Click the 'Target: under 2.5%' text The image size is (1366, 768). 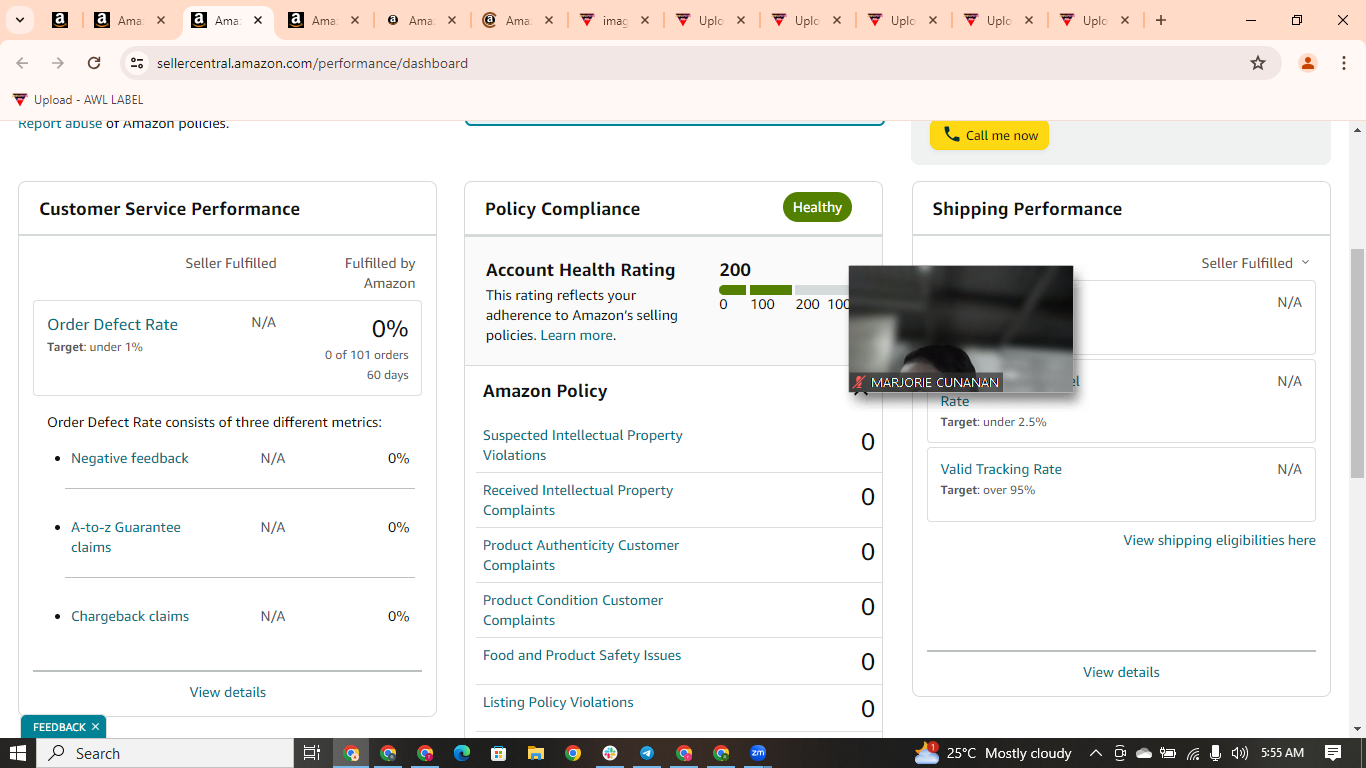click(993, 422)
